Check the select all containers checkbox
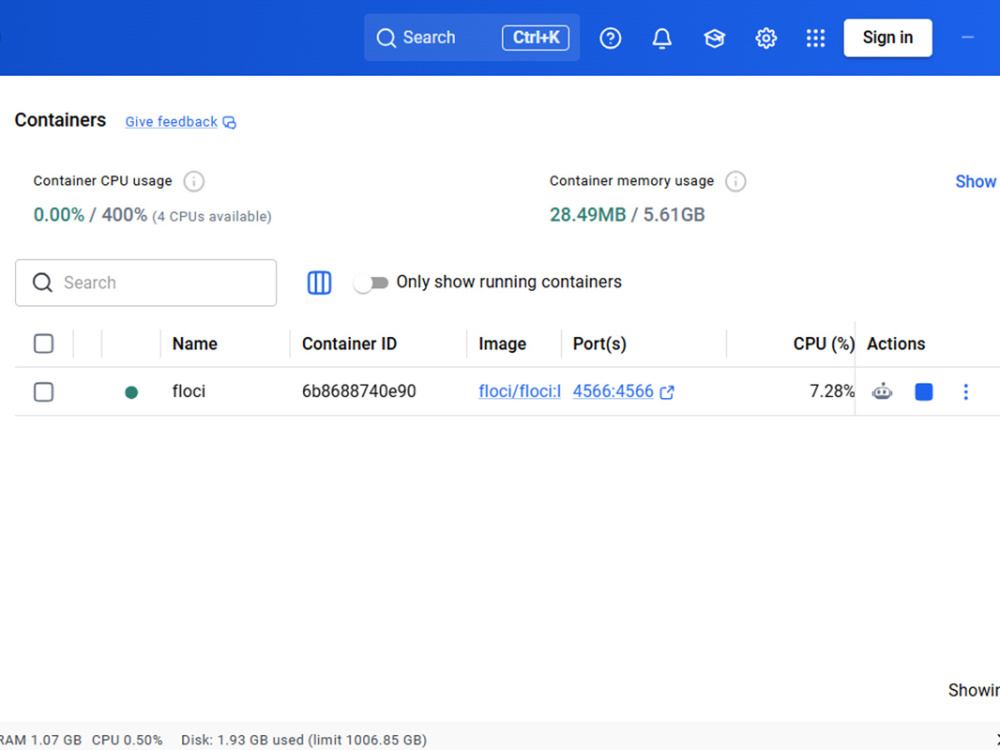The height and width of the screenshot is (750, 1000). (43, 344)
